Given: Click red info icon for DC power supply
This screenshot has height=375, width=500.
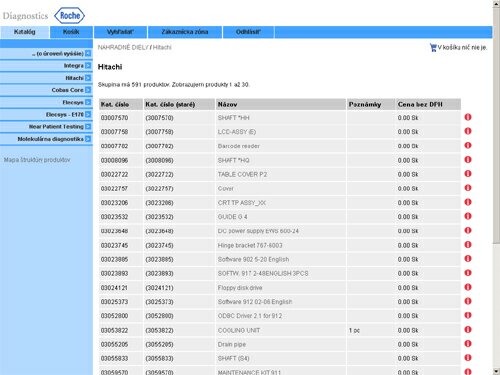Looking at the screenshot, I should coord(468,230).
